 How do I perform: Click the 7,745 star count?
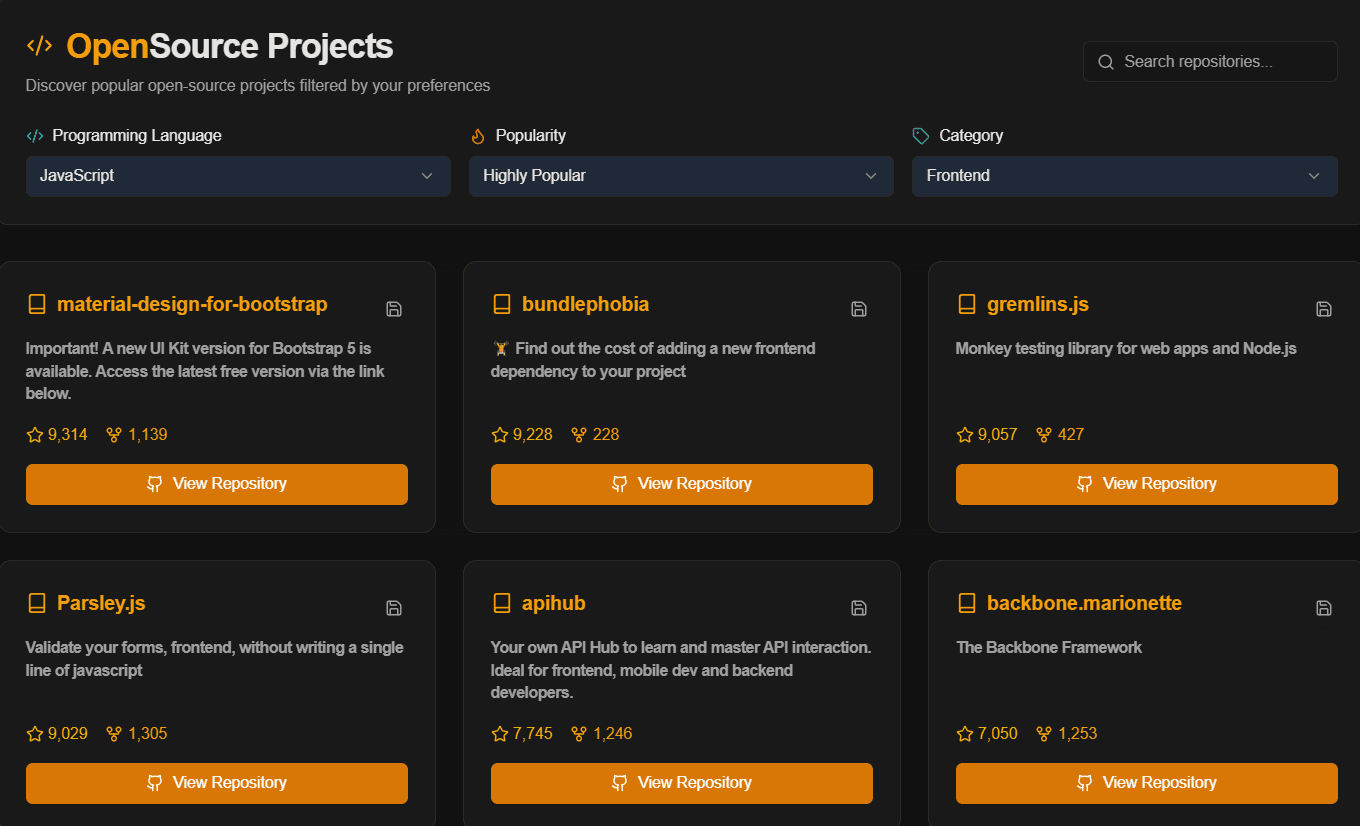[x=533, y=734]
